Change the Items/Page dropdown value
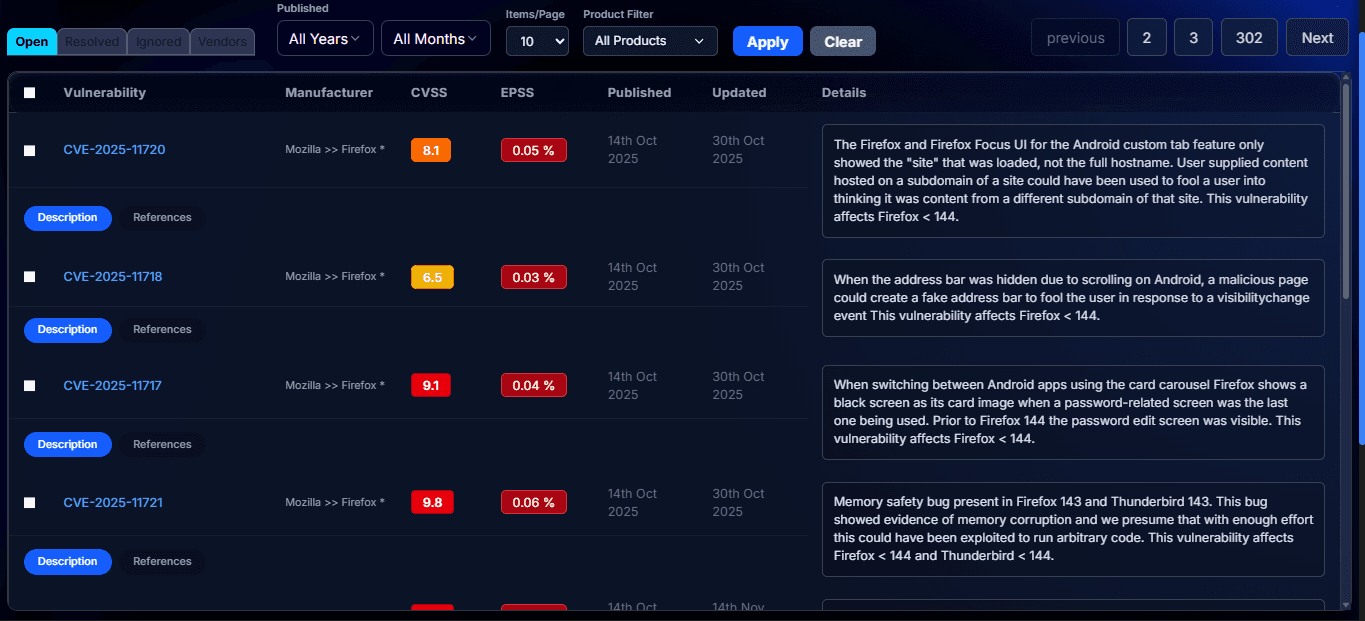 click(x=537, y=41)
